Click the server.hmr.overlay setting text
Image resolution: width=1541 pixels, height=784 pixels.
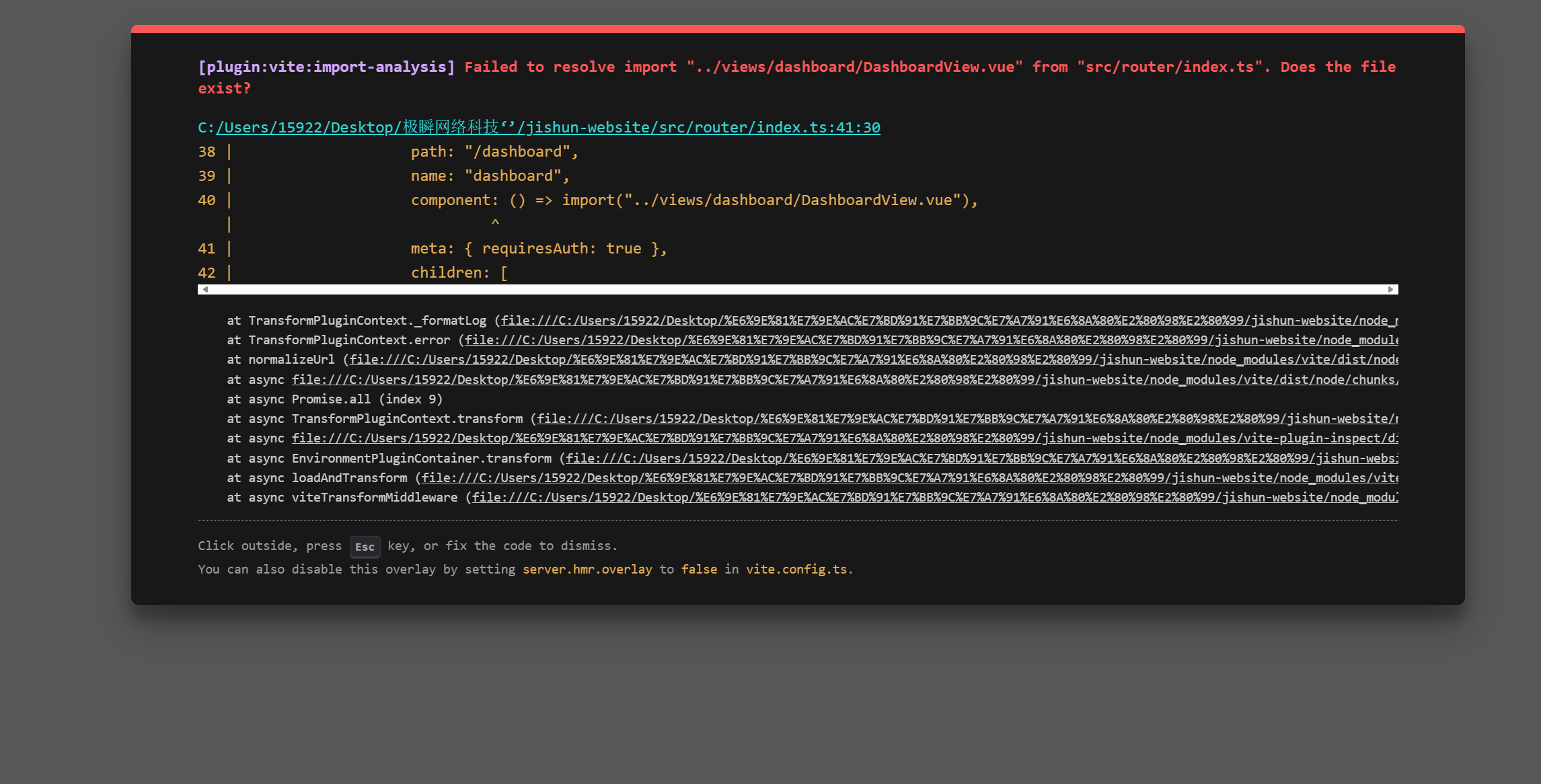(x=587, y=570)
